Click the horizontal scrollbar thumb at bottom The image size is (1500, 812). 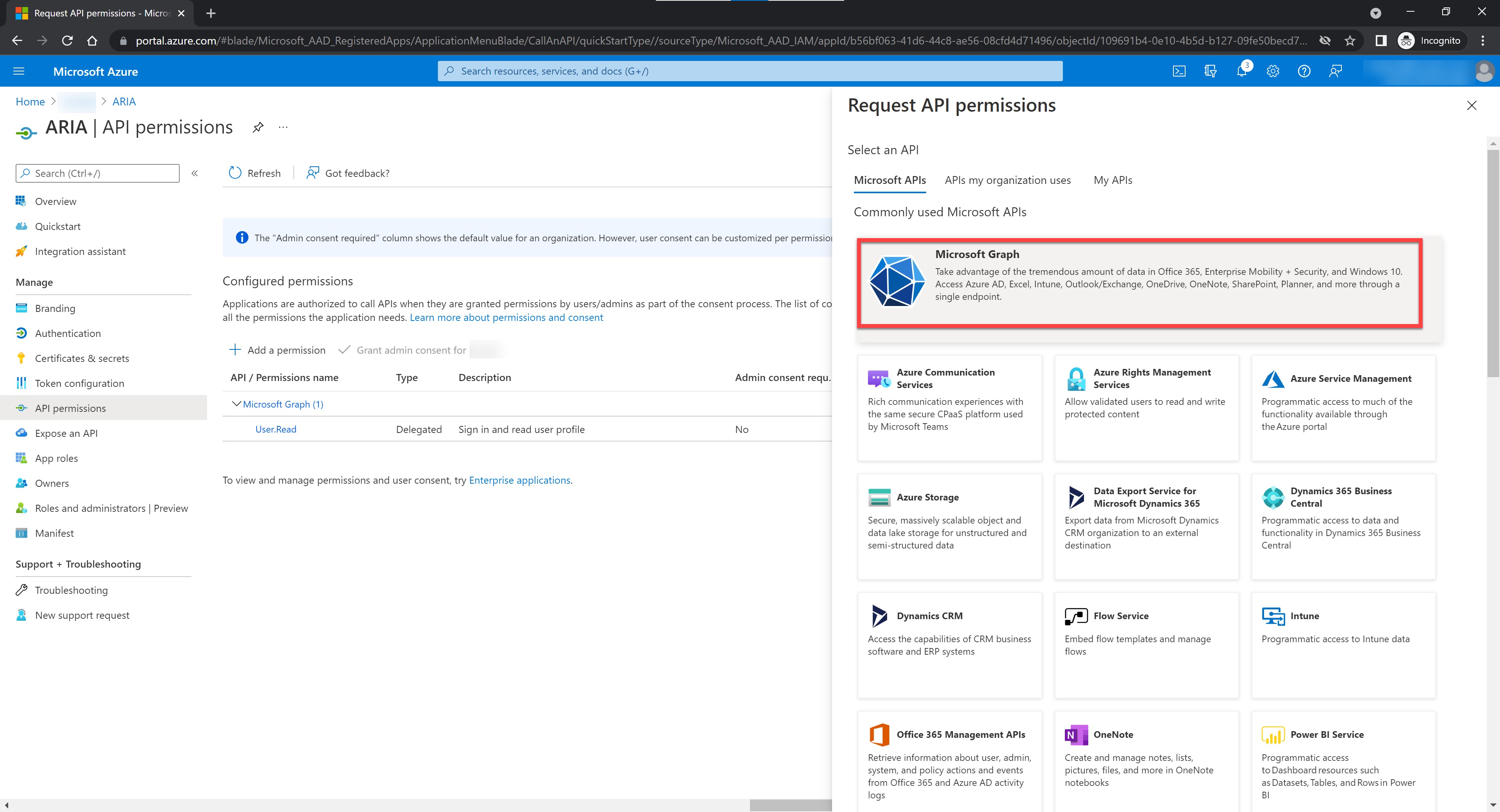click(x=790, y=805)
